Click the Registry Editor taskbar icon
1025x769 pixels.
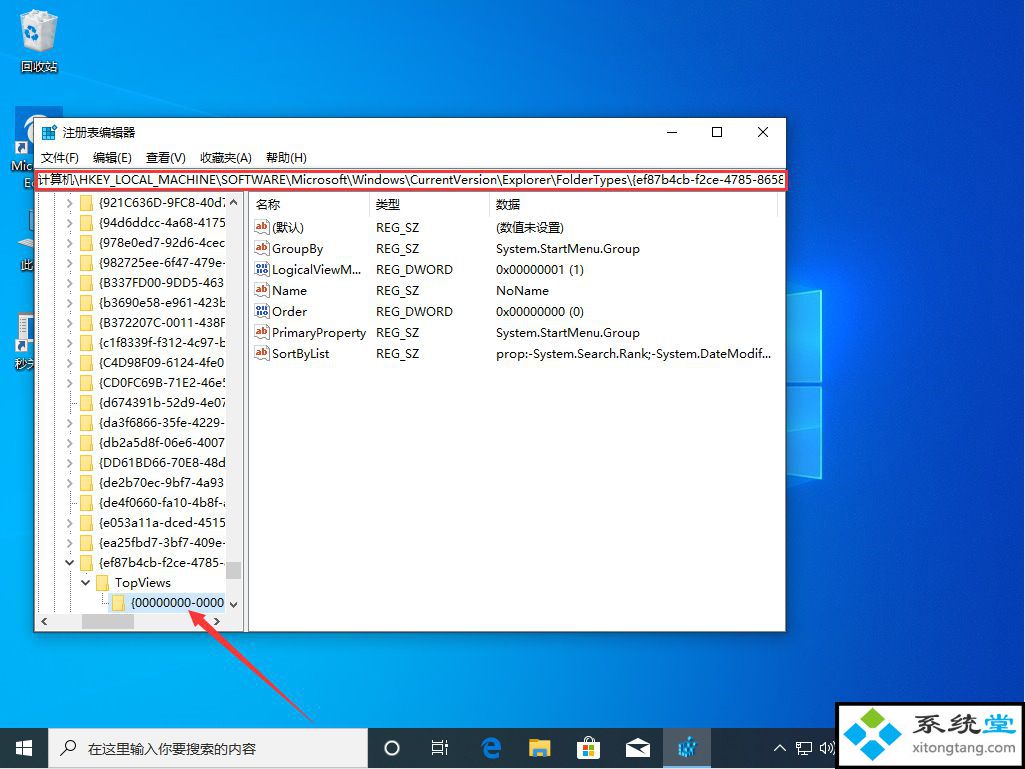coord(687,748)
